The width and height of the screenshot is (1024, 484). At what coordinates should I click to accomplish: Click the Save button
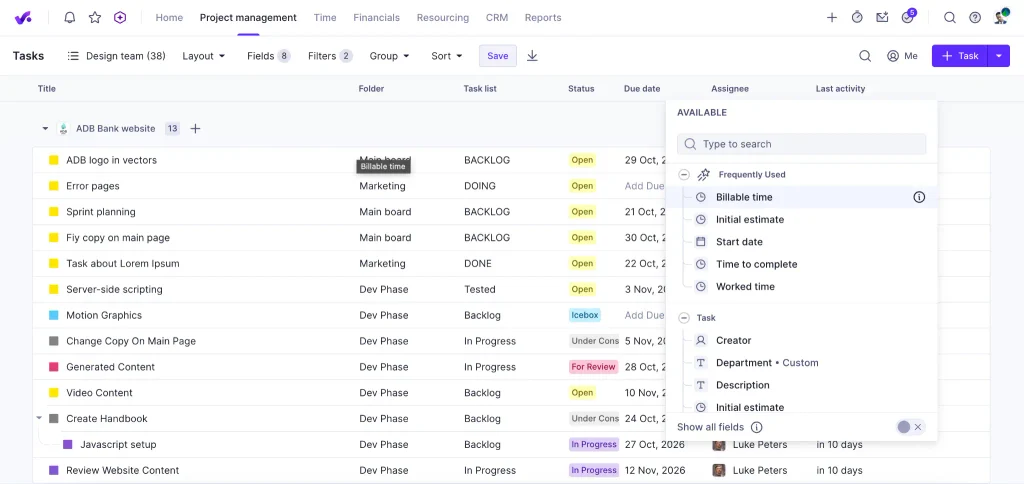tap(498, 56)
